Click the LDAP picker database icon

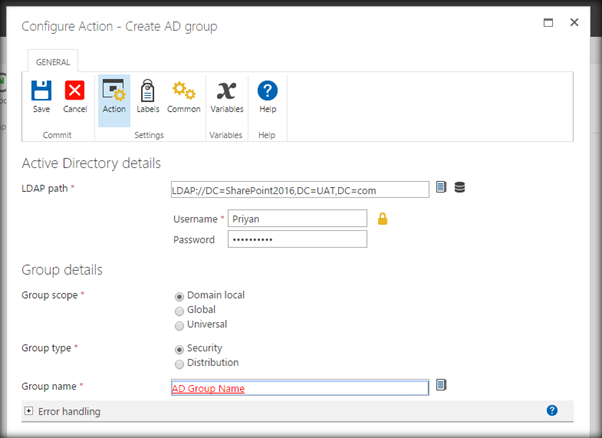460,187
